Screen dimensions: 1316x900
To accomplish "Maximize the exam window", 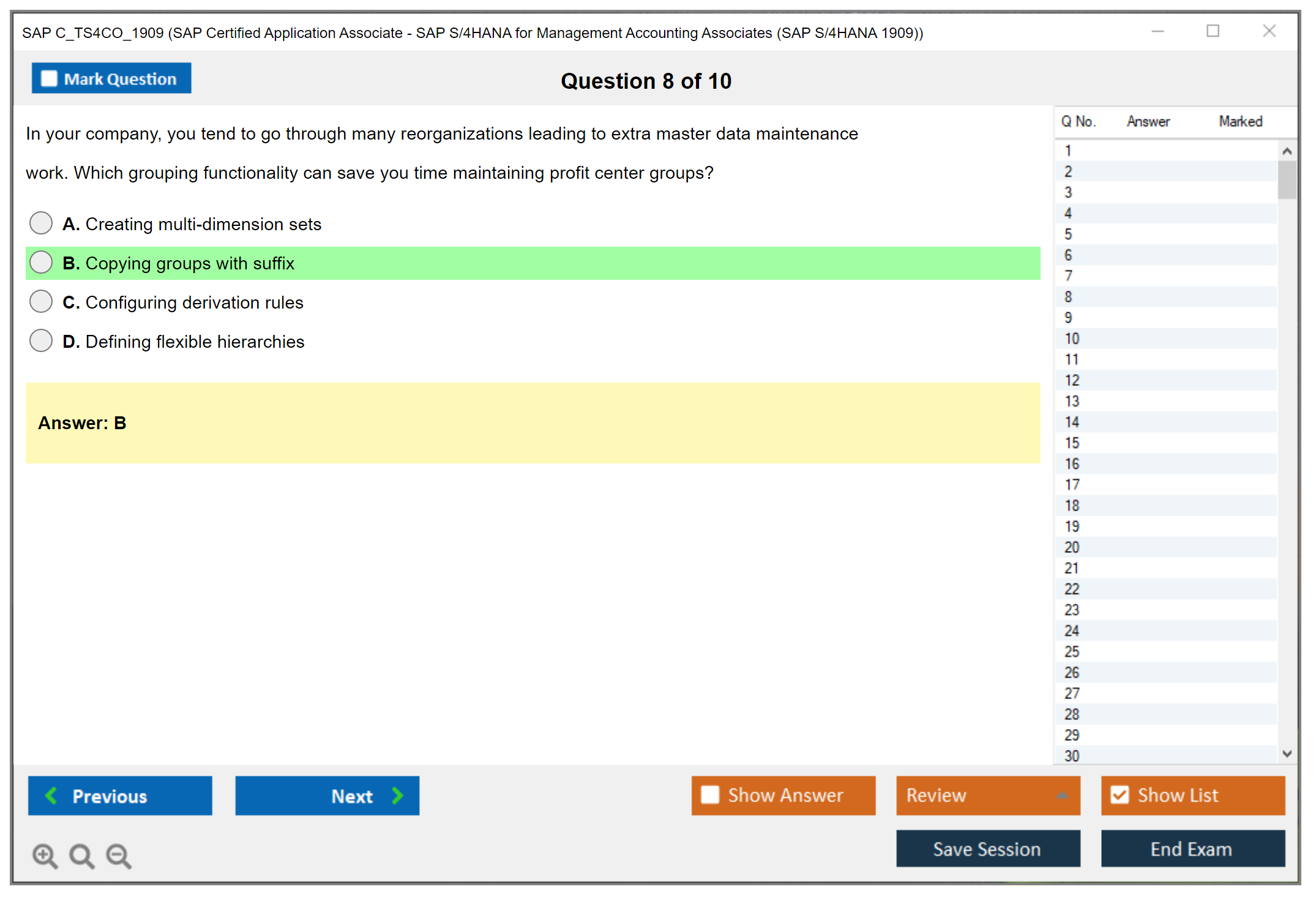I will pyautogui.click(x=1213, y=31).
